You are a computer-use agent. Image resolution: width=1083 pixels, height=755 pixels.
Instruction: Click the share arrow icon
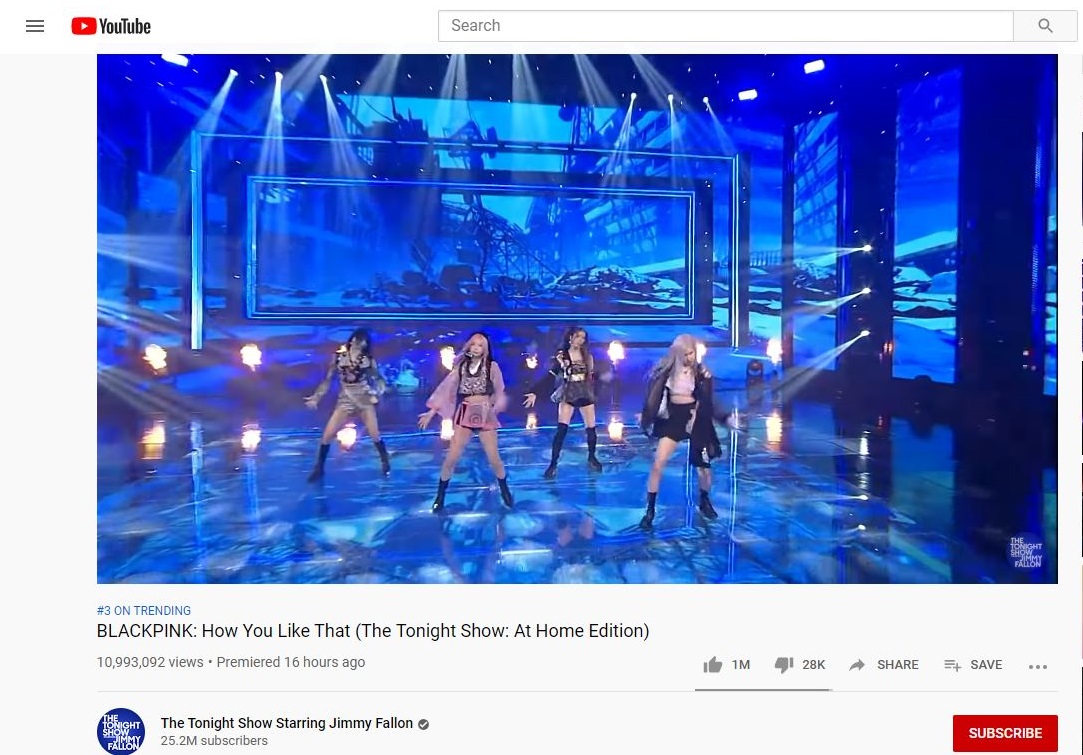[857, 665]
